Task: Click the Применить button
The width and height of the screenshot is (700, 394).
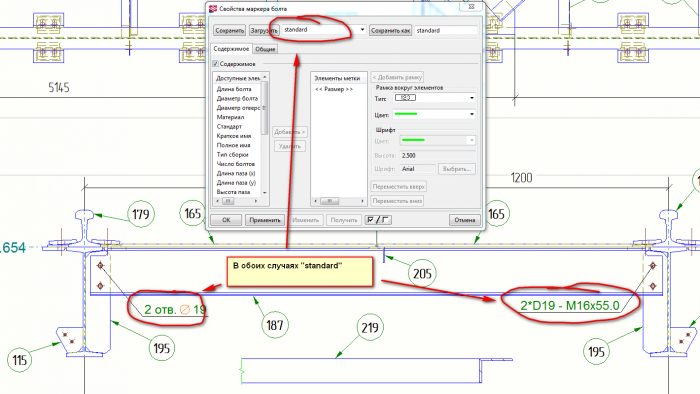Action: click(x=265, y=220)
